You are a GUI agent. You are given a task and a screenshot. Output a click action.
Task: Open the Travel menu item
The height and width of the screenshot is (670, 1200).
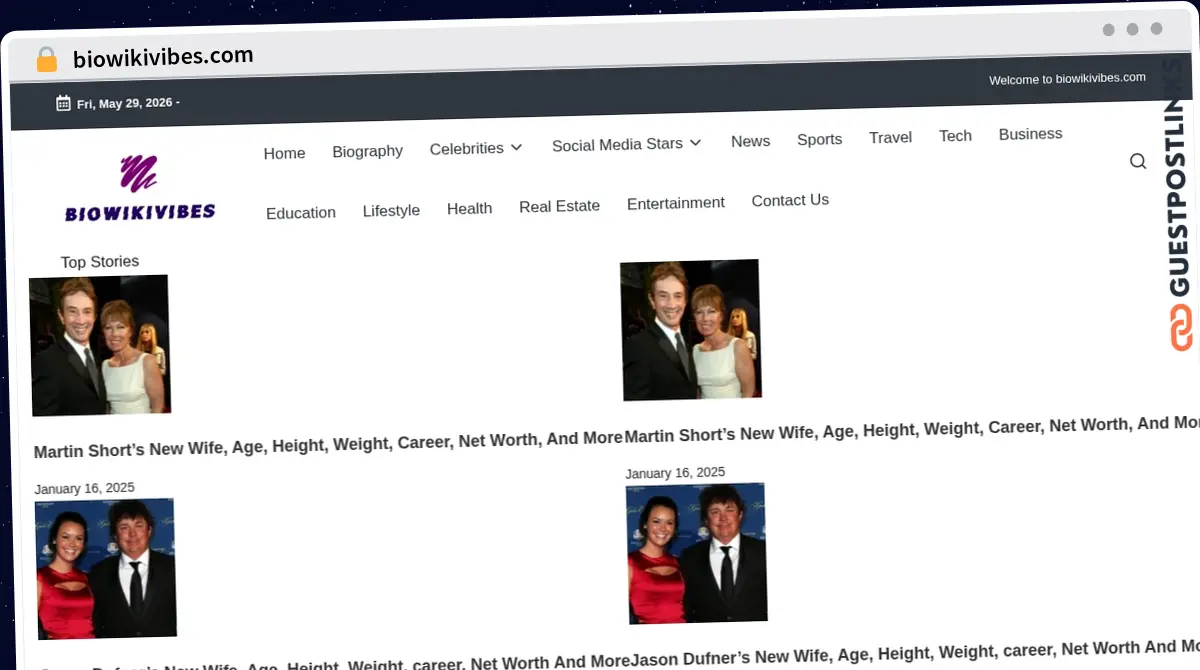pyautogui.click(x=890, y=137)
